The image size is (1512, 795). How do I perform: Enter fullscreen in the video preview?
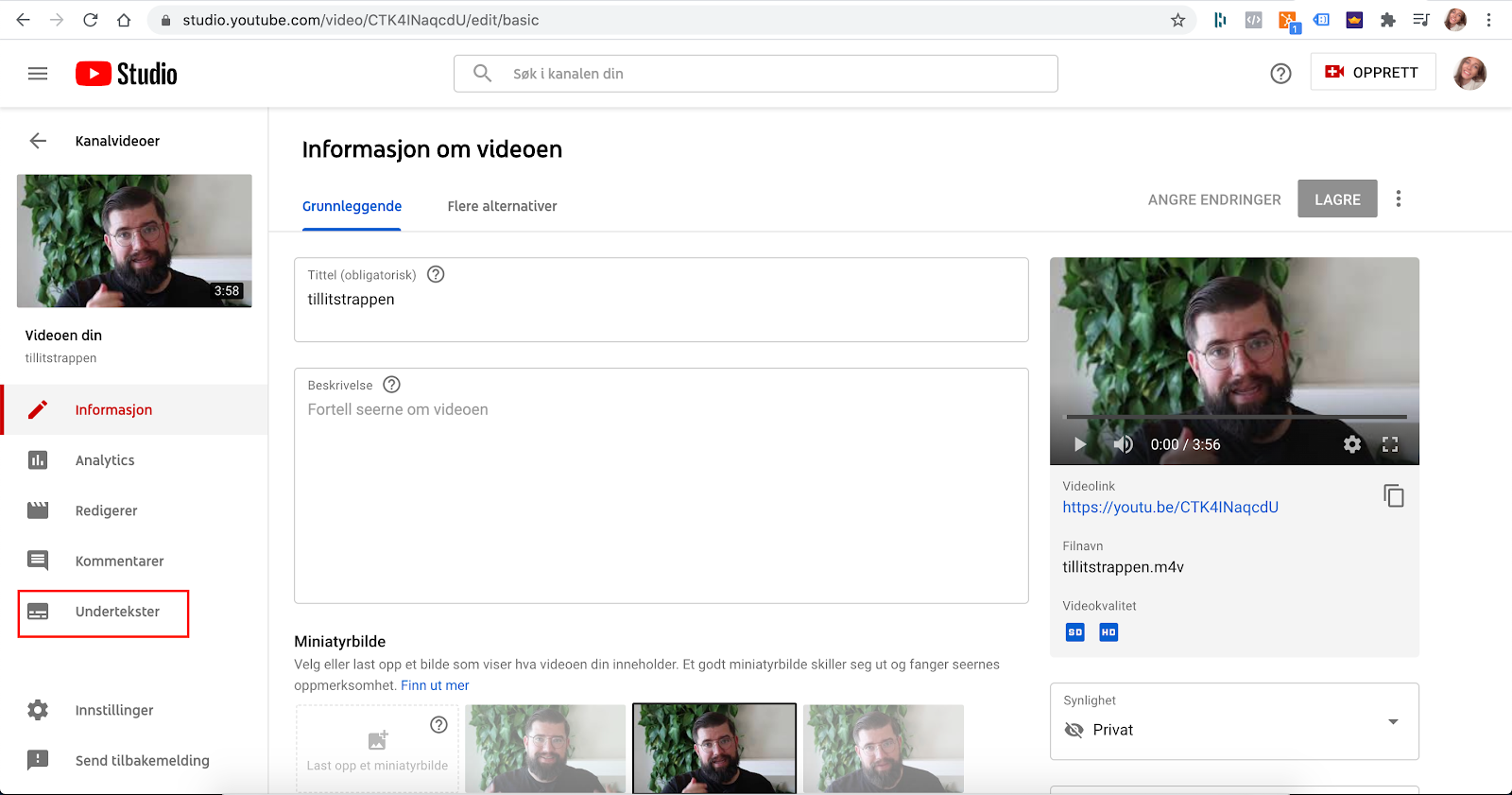tap(1390, 444)
